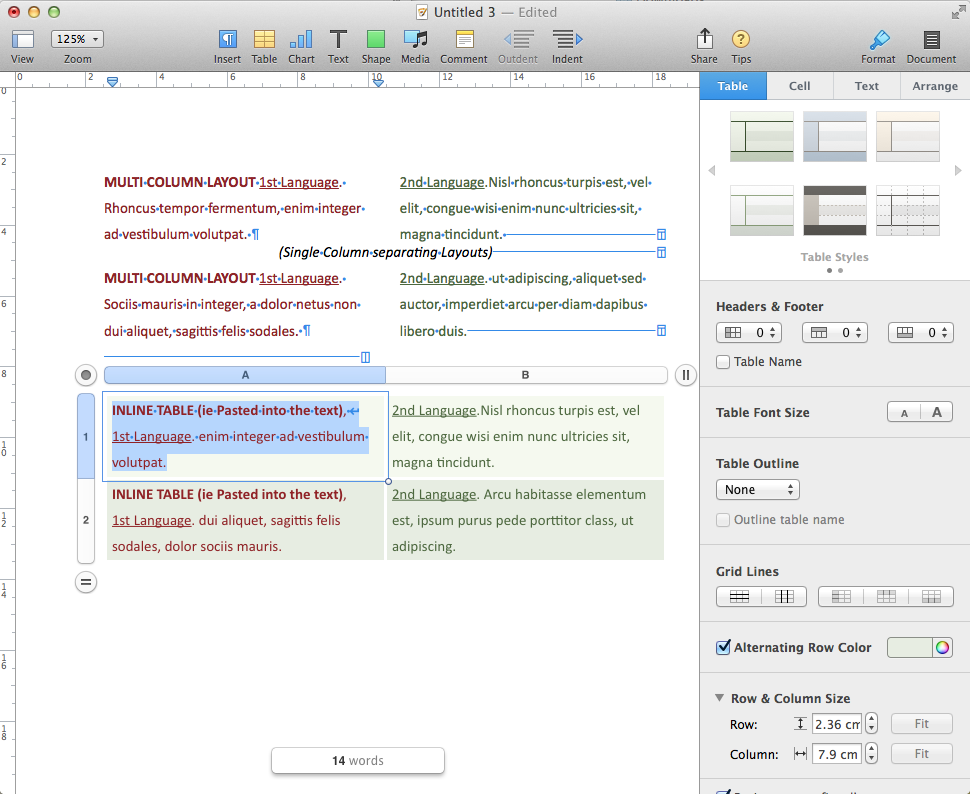970x794 pixels.
Task: Click the Indent toolbar icon
Action: click(x=567, y=40)
